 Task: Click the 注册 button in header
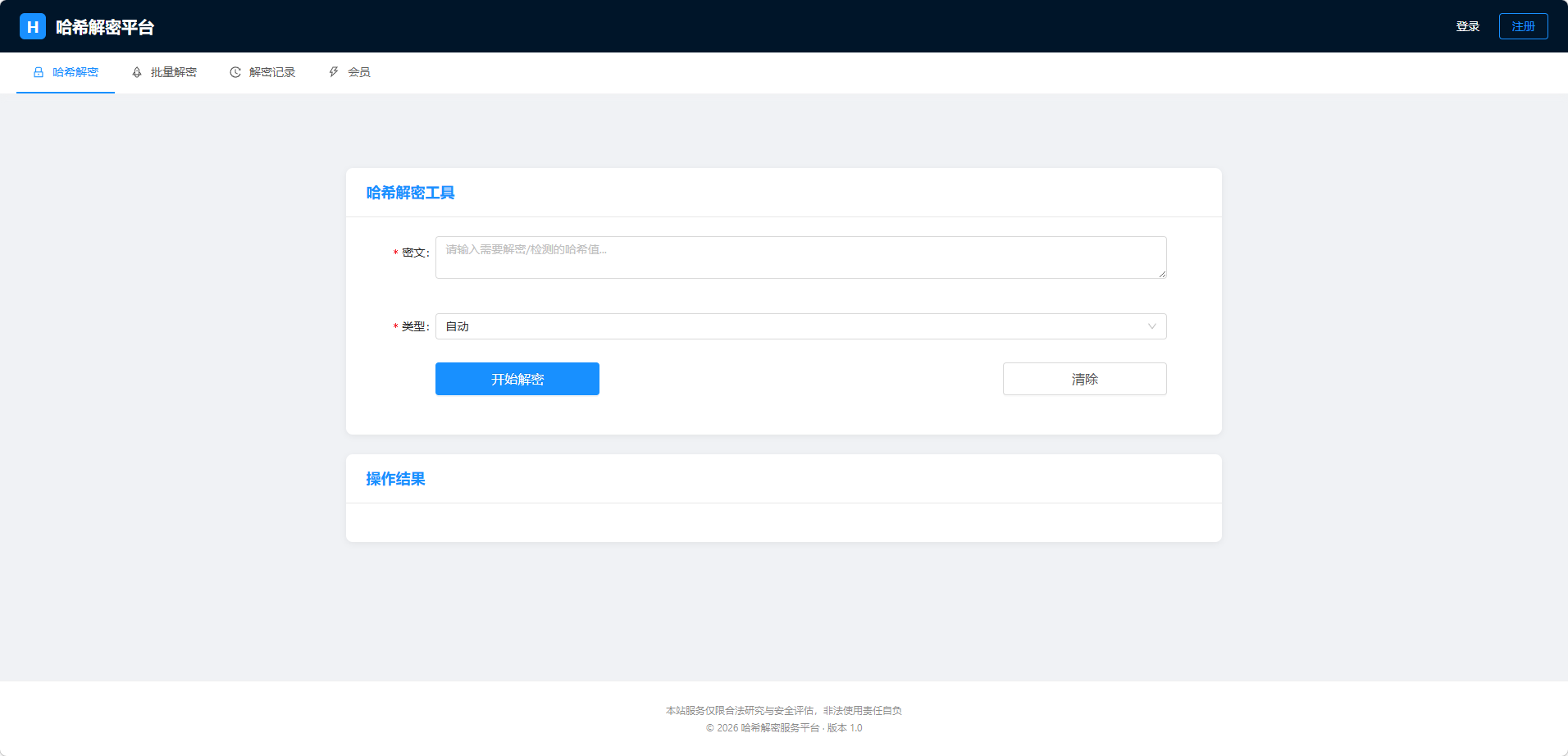click(1523, 26)
